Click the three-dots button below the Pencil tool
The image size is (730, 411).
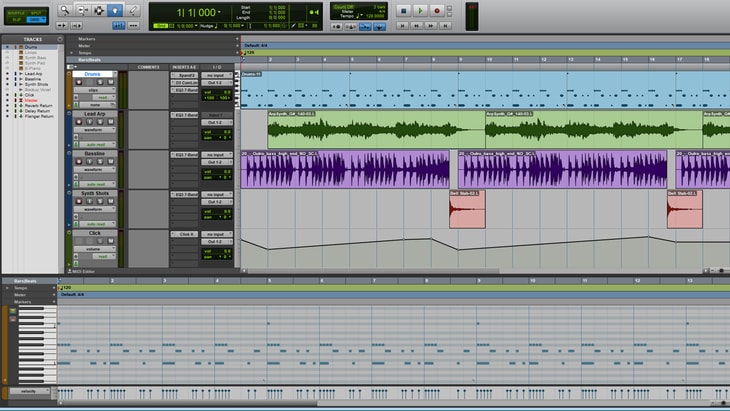(x=134, y=26)
